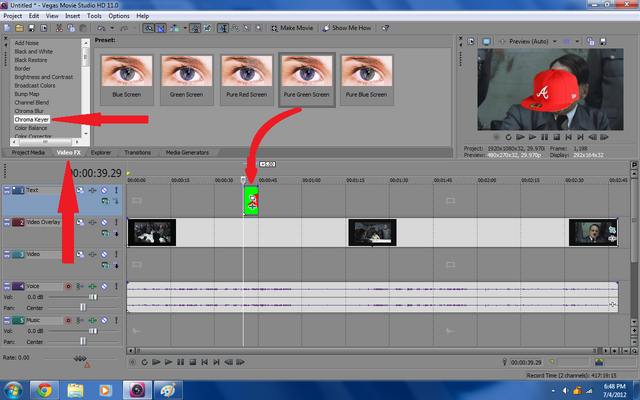This screenshot has width=640, height=400.
Task: Adjust the Voice track volume slider
Action: [x=93, y=297]
